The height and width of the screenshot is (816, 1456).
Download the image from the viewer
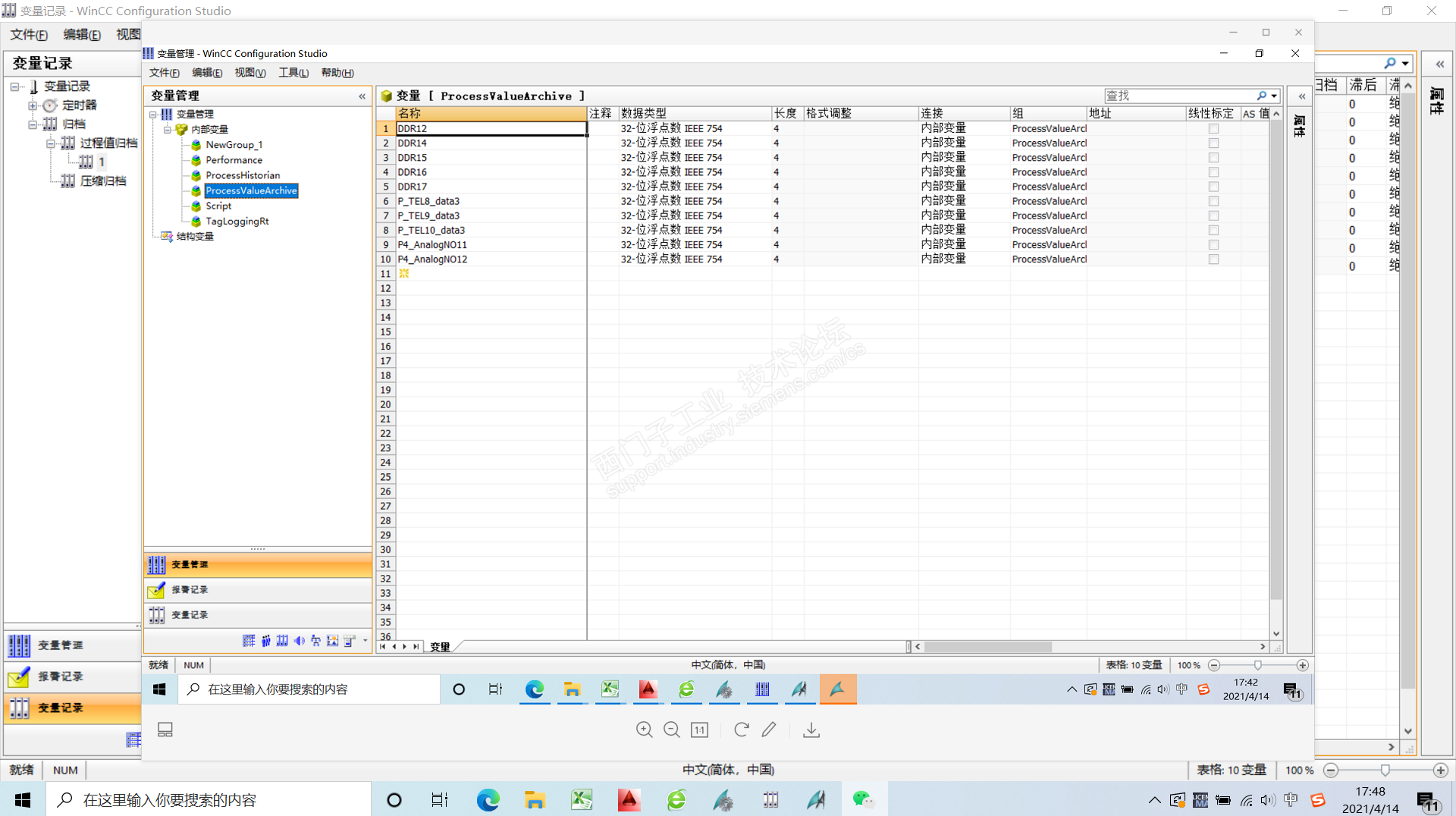click(x=811, y=730)
